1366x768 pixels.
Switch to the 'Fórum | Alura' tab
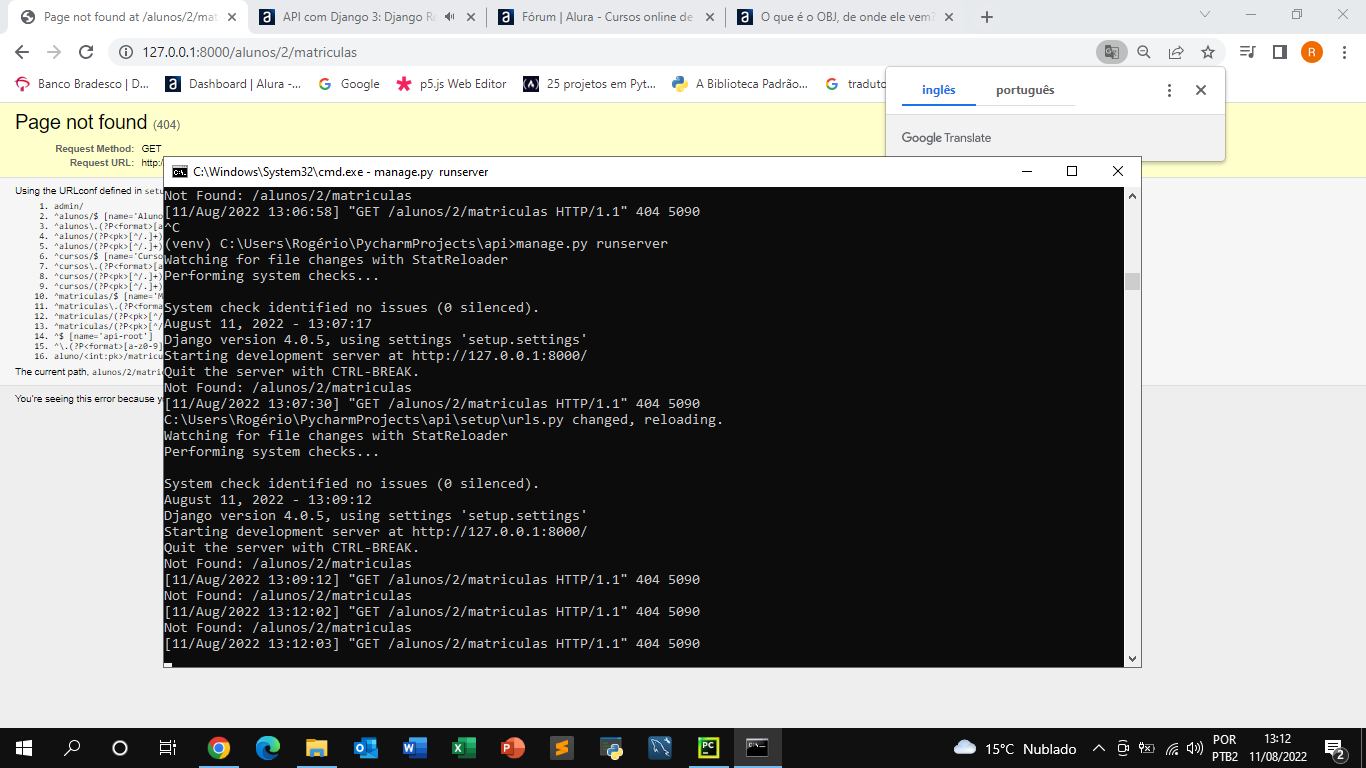coord(605,17)
